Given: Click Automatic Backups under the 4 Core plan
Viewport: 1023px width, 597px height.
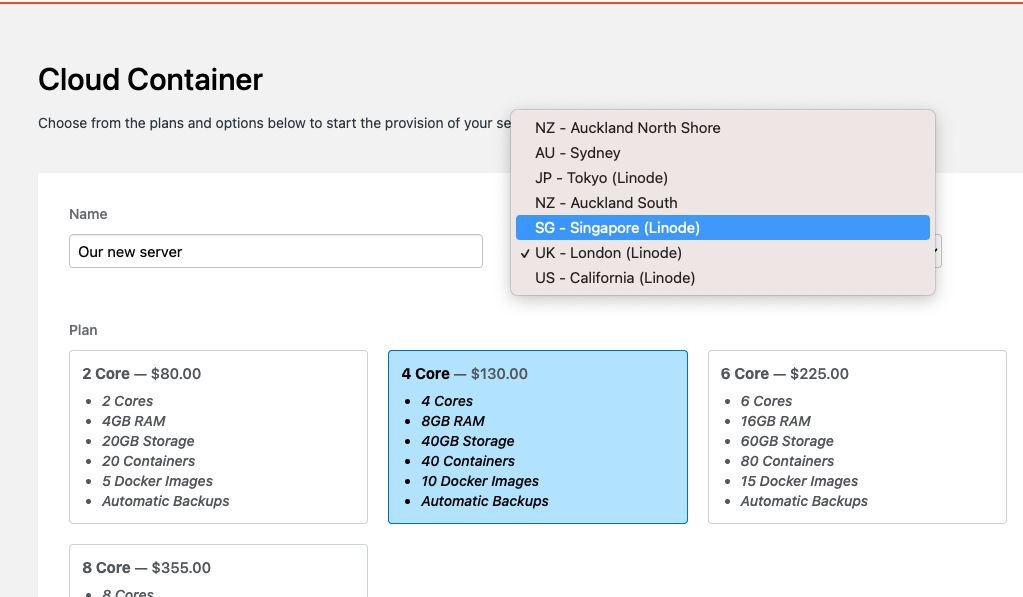Looking at the screenshot, I should (486, 501).
